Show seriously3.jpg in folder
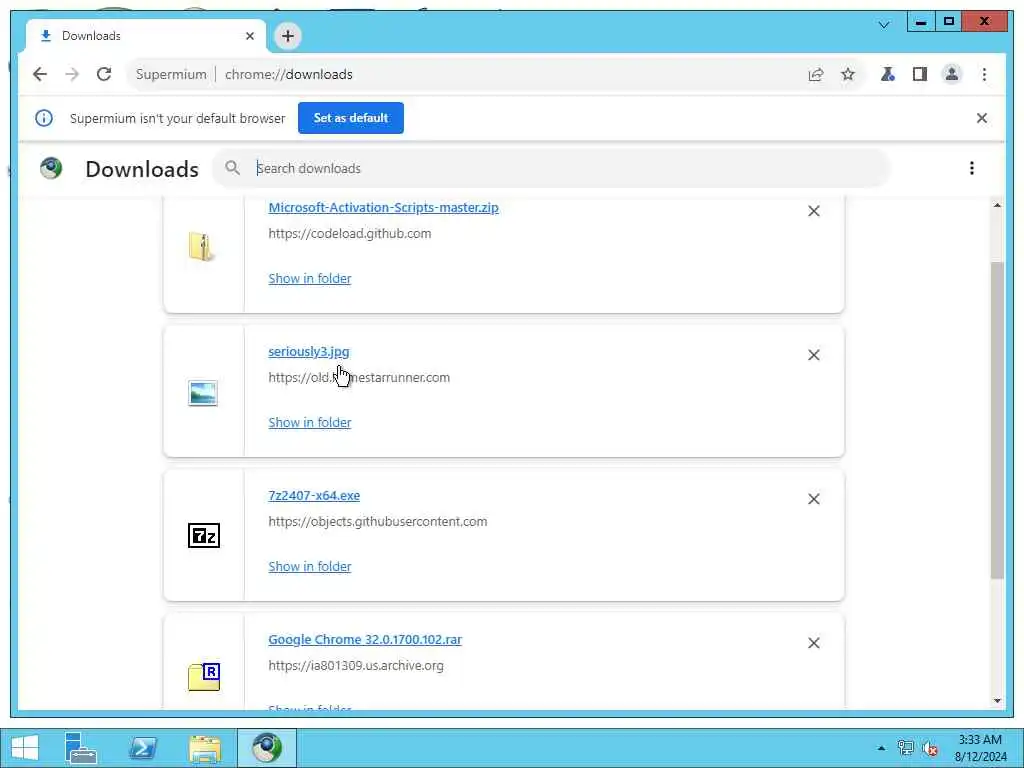Viewport: 1024px width, 768px height. click(x=310, y=423)
